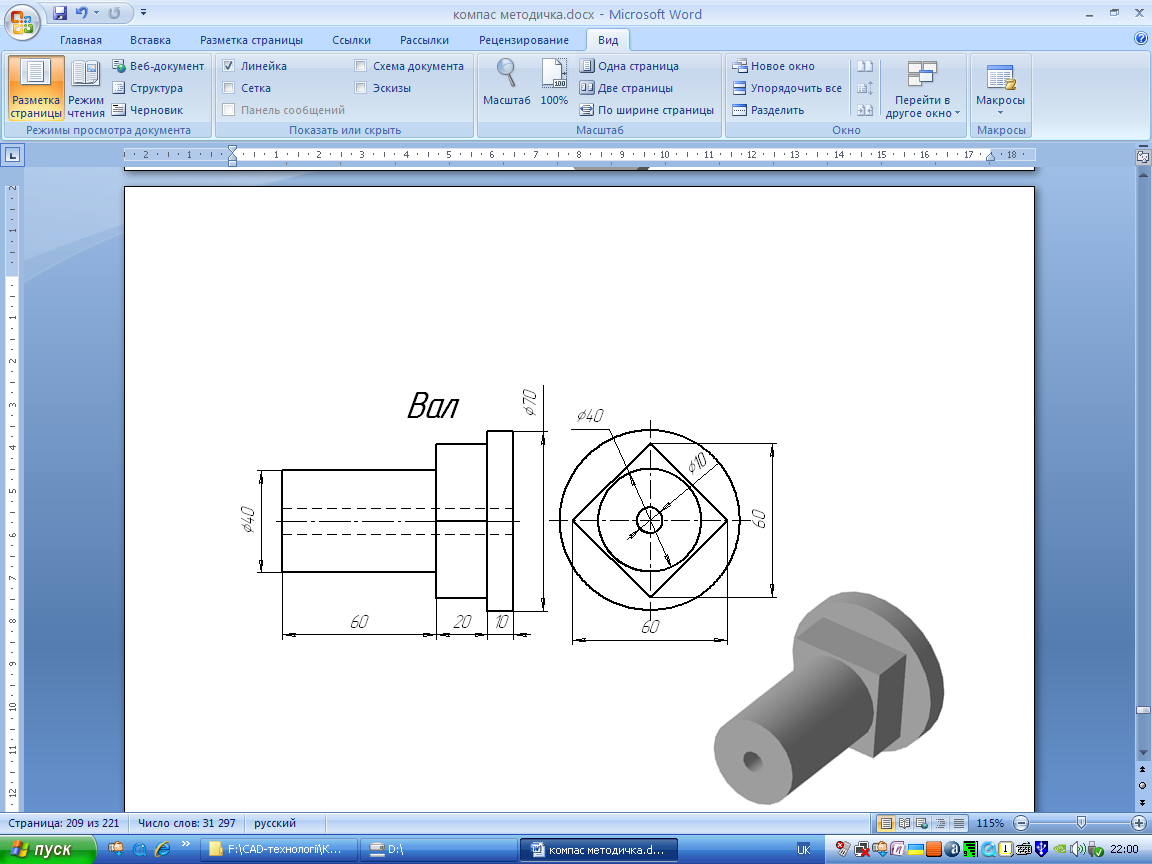Switch to Структура outline view

tap(148, 88)
